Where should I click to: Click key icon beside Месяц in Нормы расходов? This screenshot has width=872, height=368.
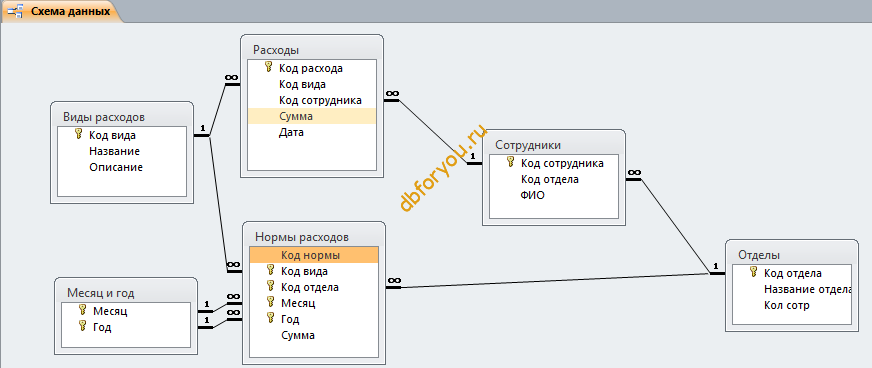tap(271, 302)
